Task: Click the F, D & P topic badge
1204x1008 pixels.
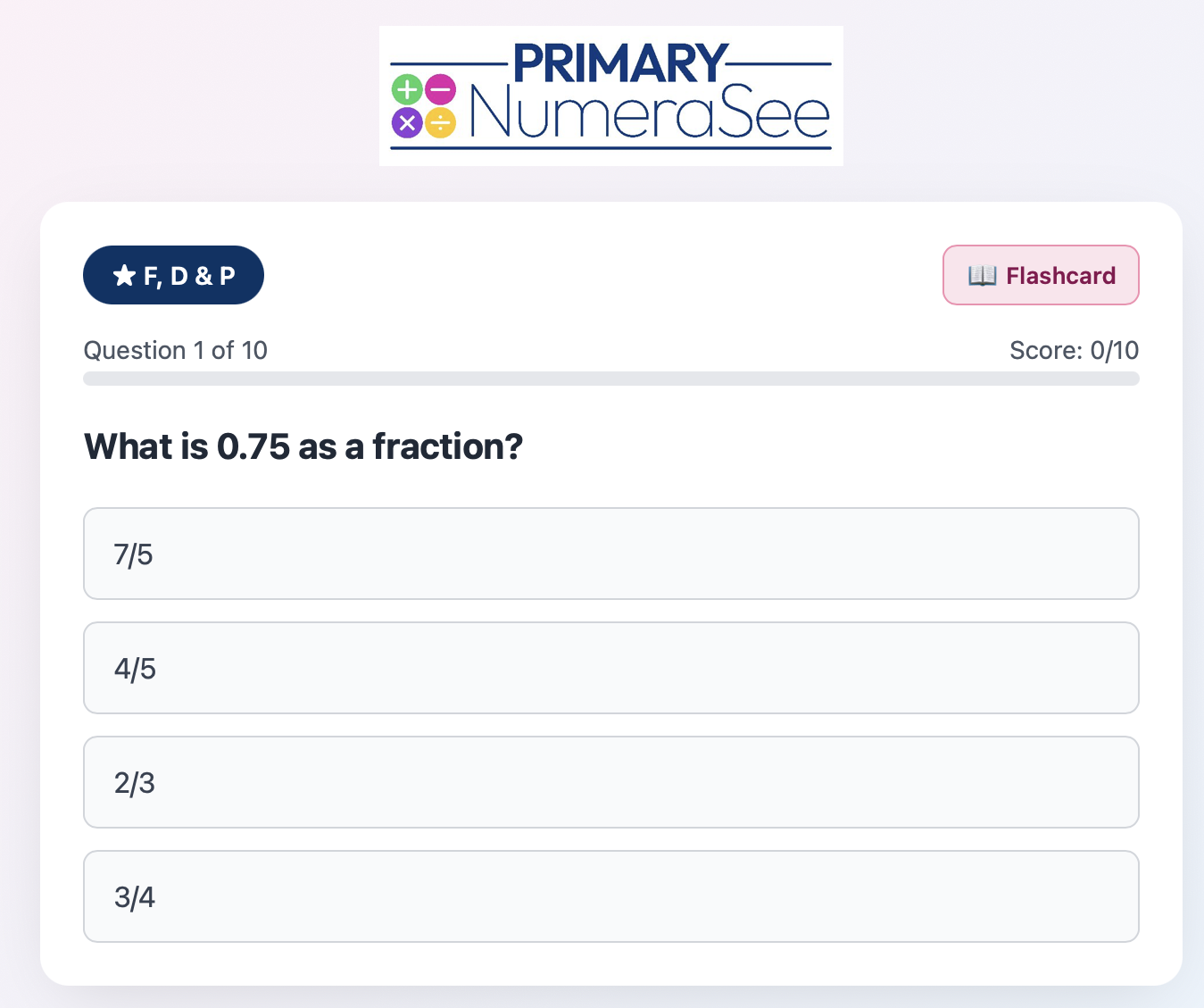Action: 173,275
